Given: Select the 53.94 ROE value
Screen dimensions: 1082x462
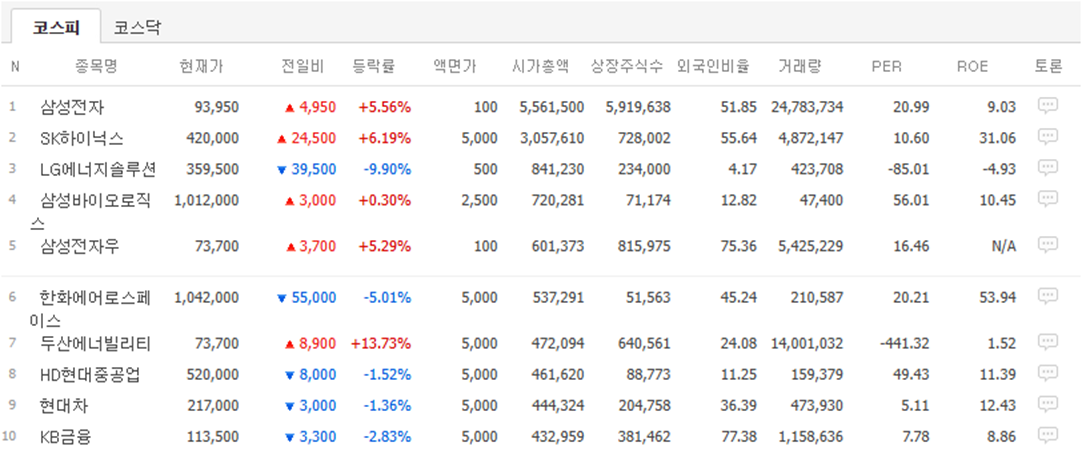Looking at the screenshot, I should click(x=999, y=298).
